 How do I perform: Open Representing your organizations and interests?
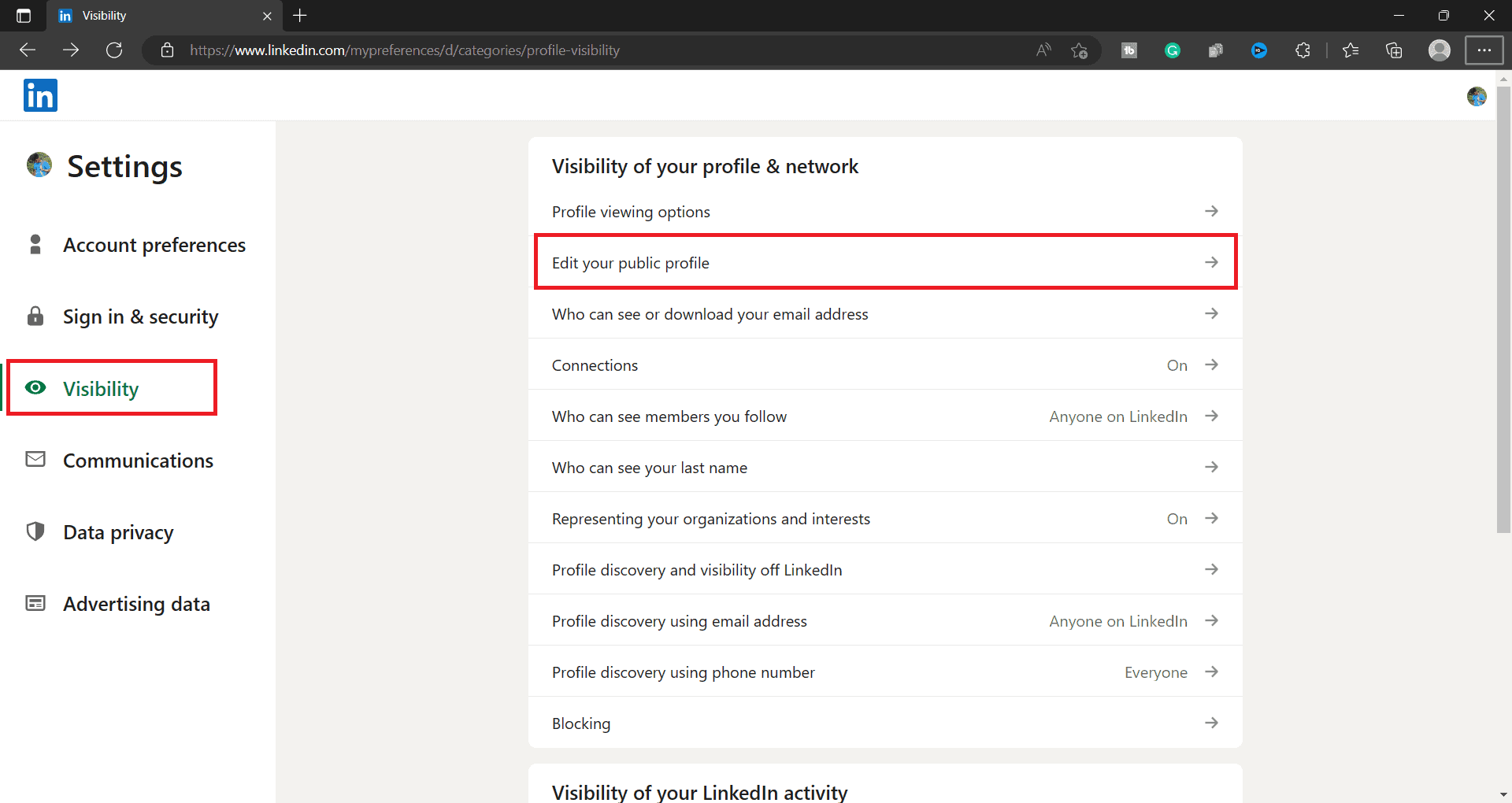pyautogui.click(x=884, y=519)
